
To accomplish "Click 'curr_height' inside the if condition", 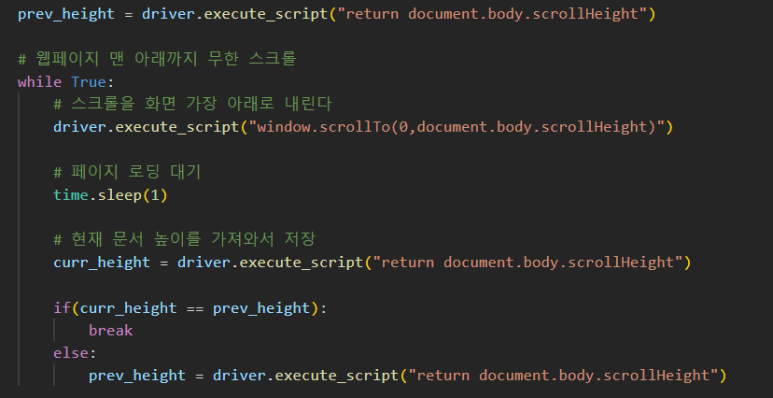I will [x=128, y=308].
